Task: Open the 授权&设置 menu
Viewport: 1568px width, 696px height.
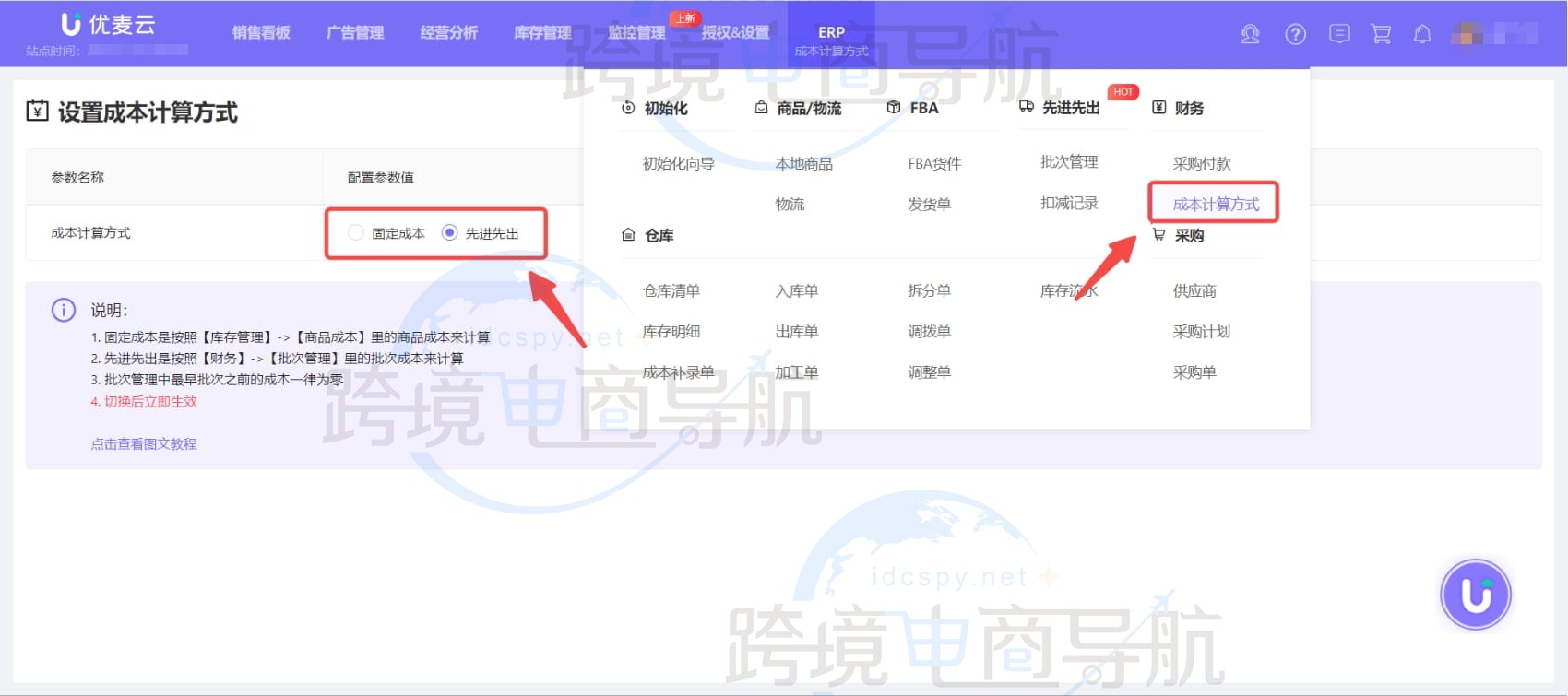Action: [x=735, y=33]
